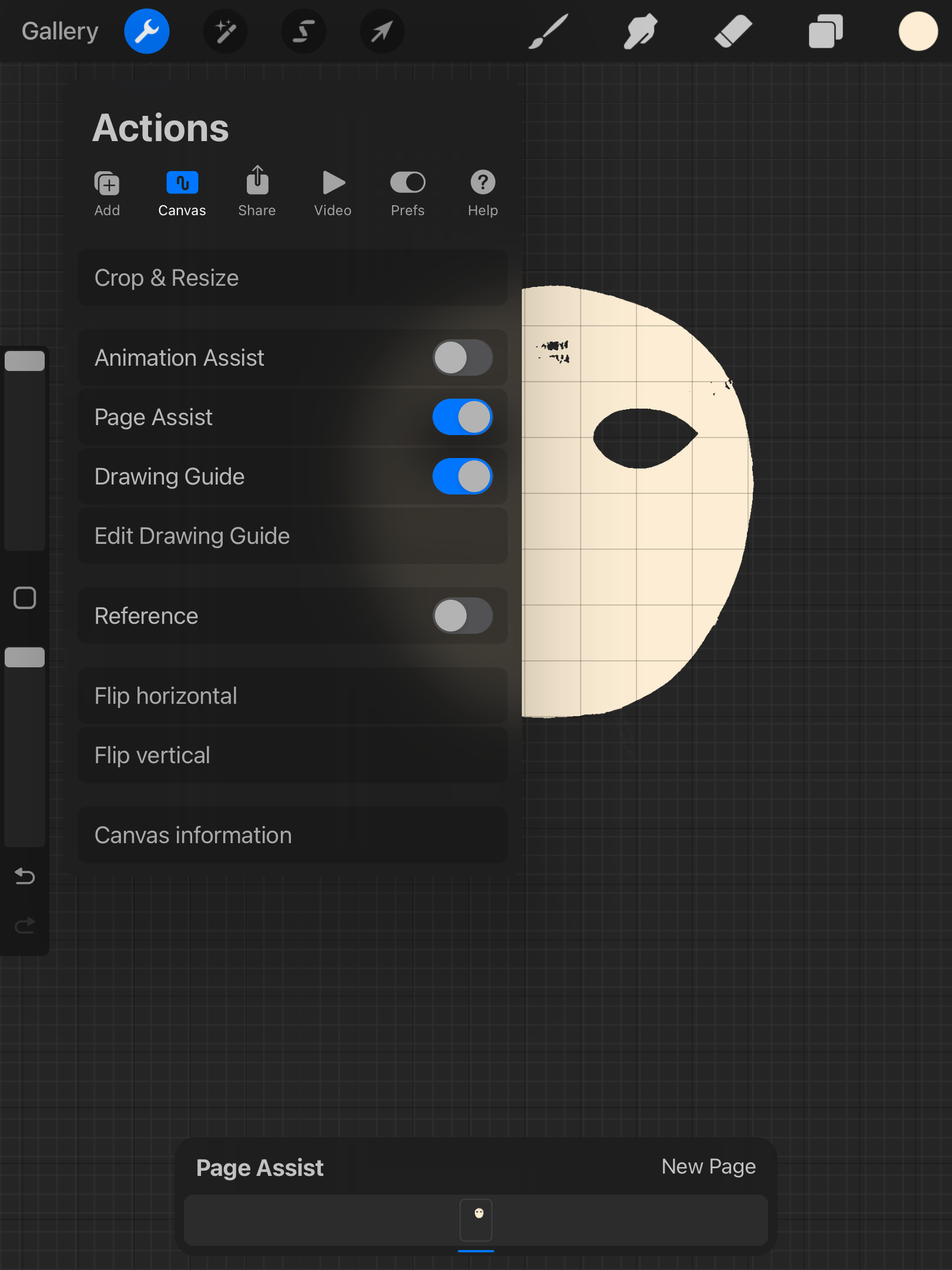Click New Page in Page Assist
The width and height of the screenshot is (952, 1270).
[x=708, y=1167]
